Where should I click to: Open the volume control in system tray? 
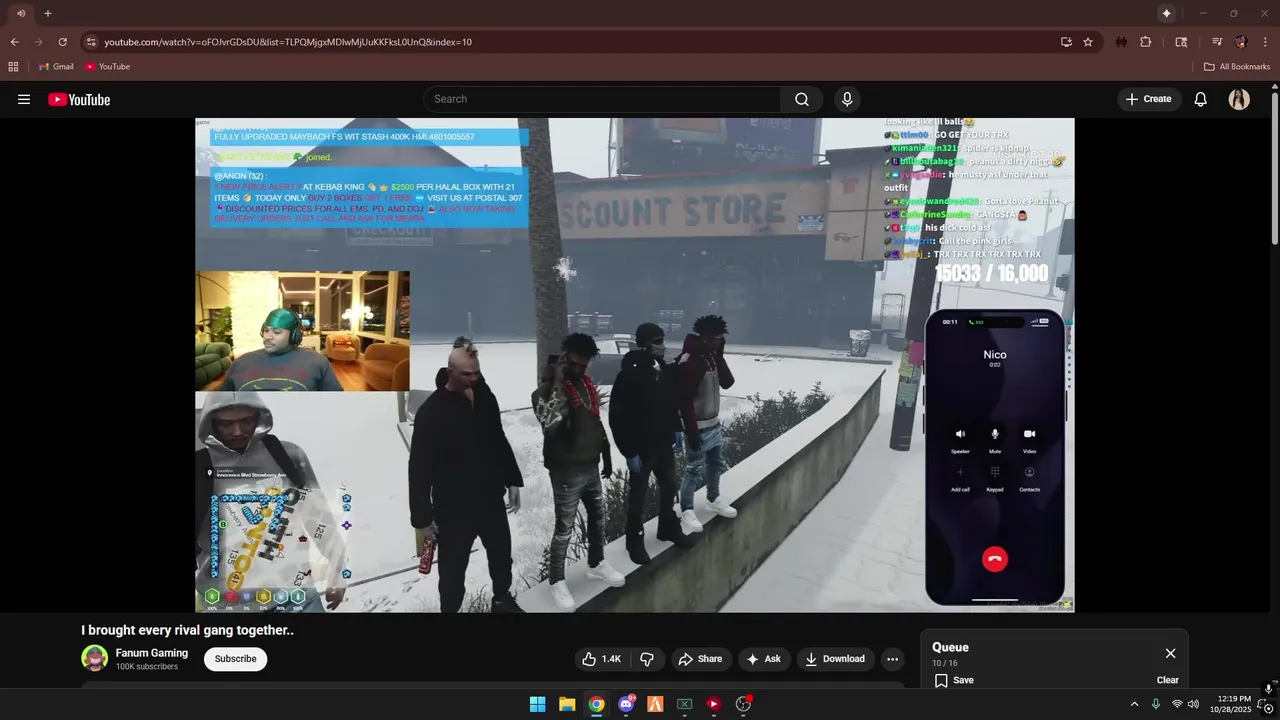1193,704
